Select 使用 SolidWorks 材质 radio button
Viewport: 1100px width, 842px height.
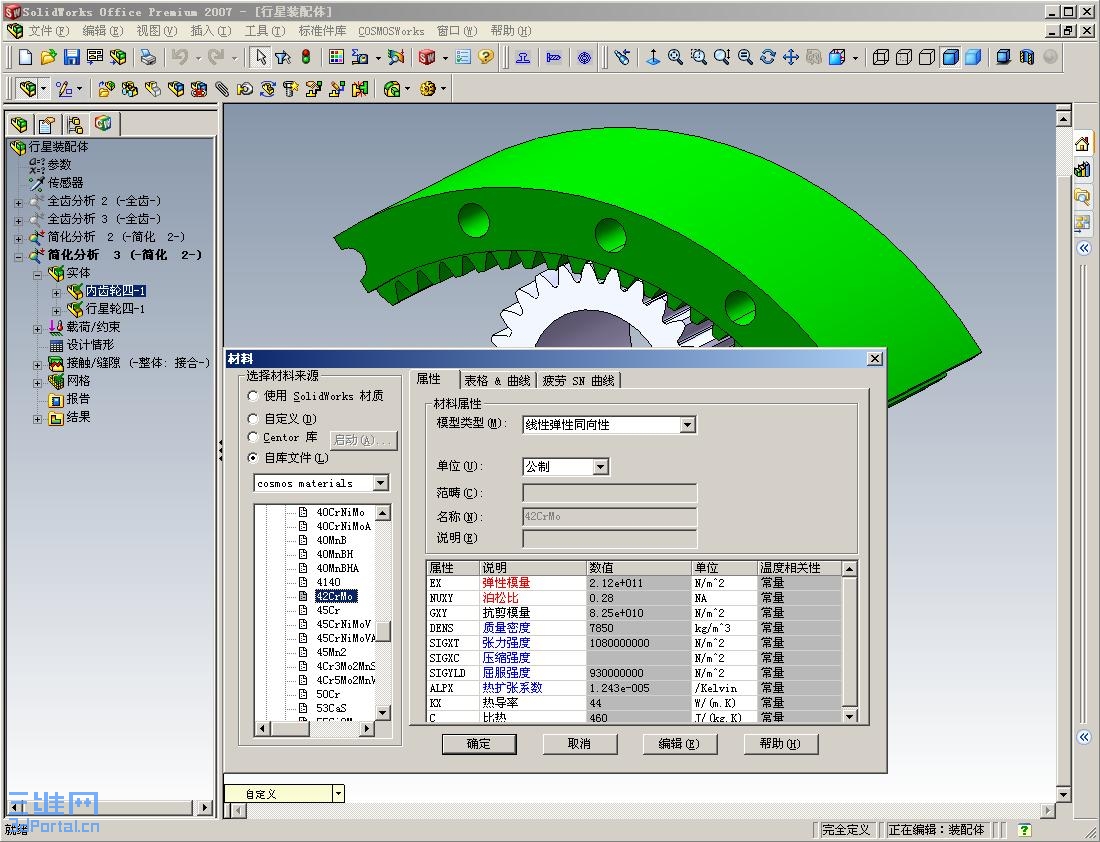click(253, 396)
